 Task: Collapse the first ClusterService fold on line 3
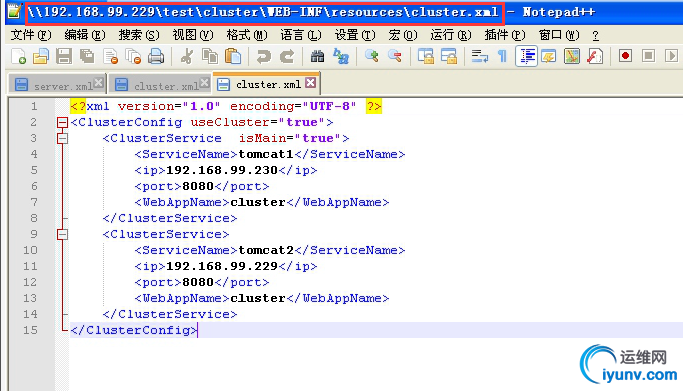pyautogui.click(x=62, y=138)
